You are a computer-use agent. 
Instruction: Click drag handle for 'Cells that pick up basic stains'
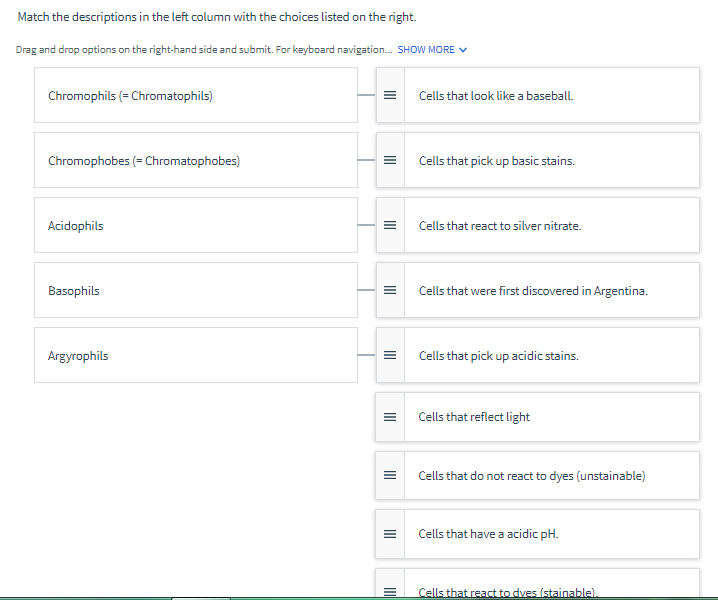(390, 160)
